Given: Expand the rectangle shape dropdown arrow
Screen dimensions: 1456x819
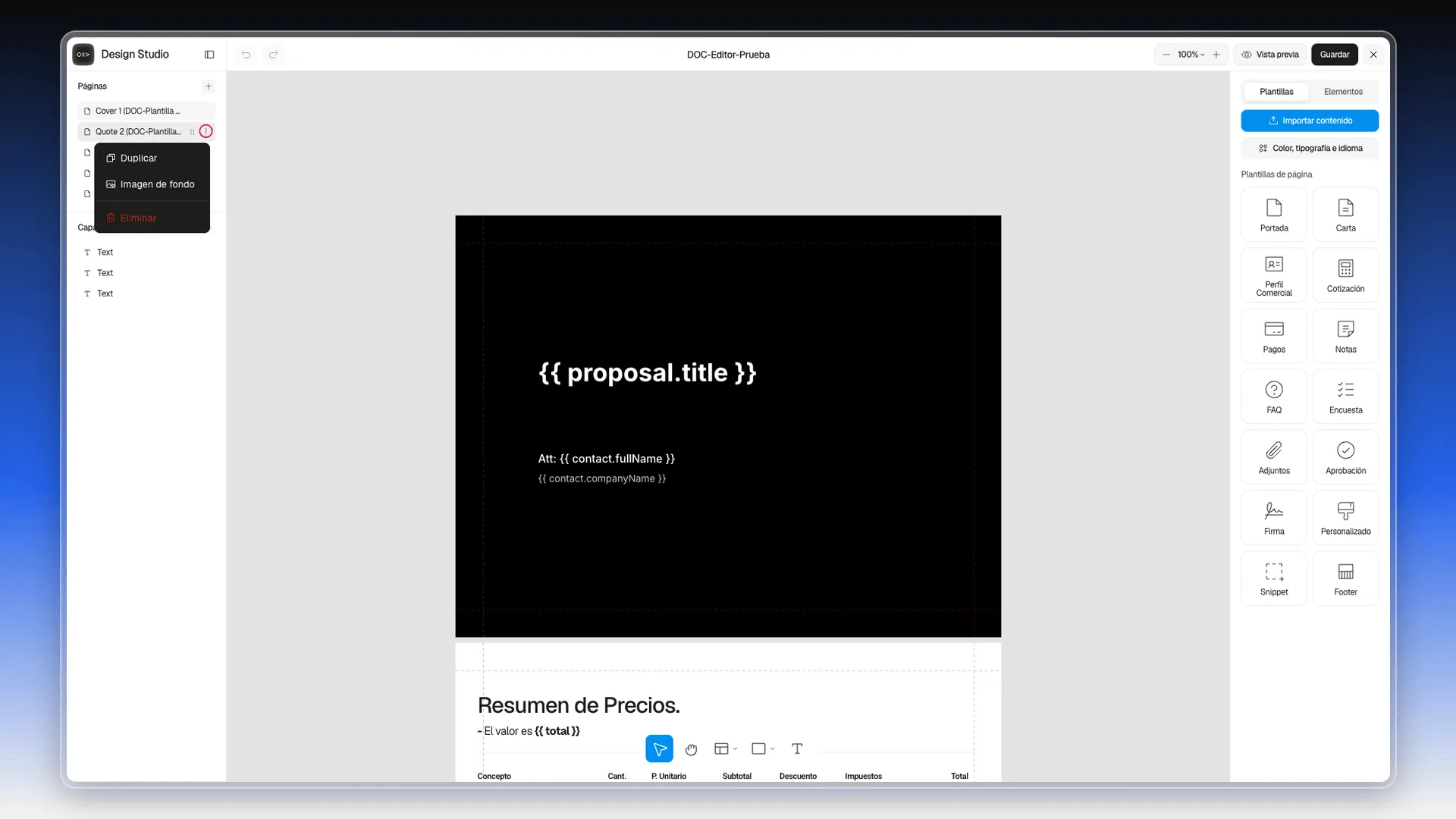Looking at the screenshot, I should click(772, 749).
